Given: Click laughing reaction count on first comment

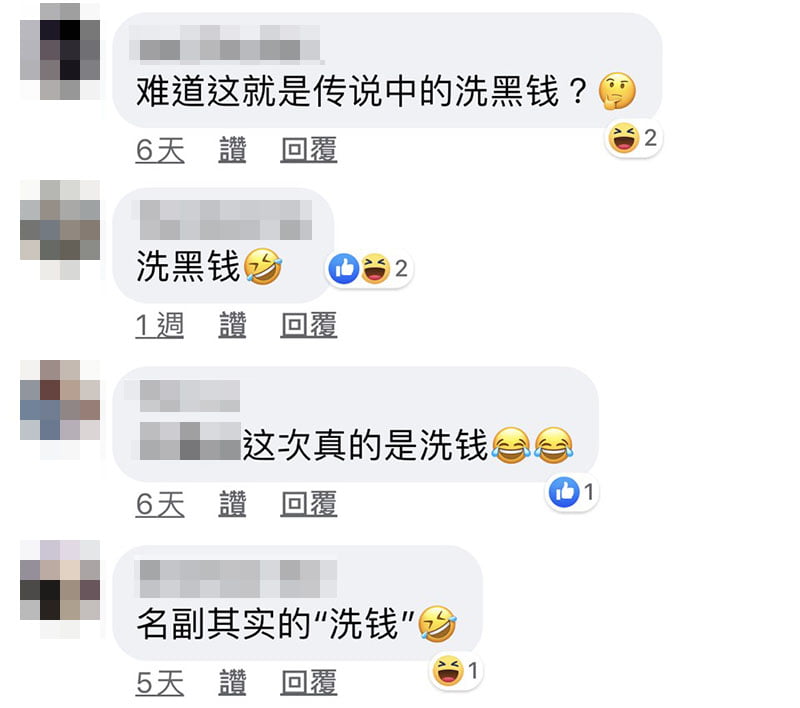Looking at the screenshot, I should 634,138.
